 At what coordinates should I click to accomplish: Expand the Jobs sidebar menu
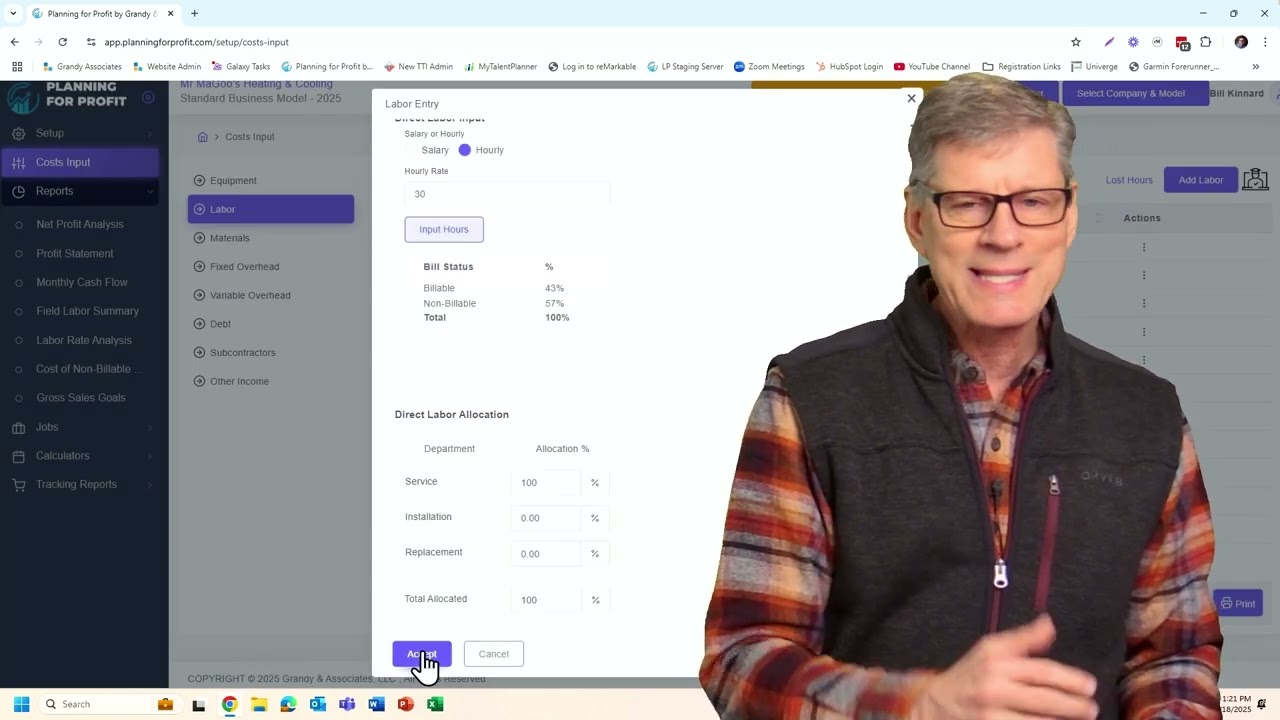[x=82, y=427]
